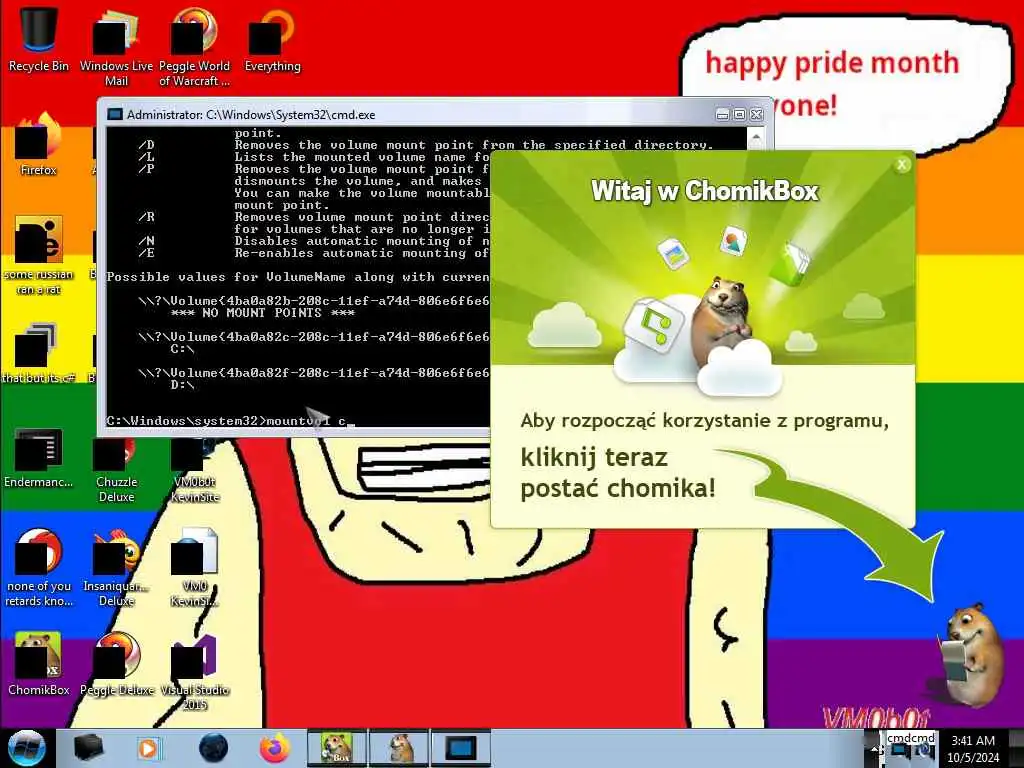The width and height of the screenshot is (1024, 768).
Task: Open the Windows Live Mail desktop shortcut
Action: (x=116, y=46)
